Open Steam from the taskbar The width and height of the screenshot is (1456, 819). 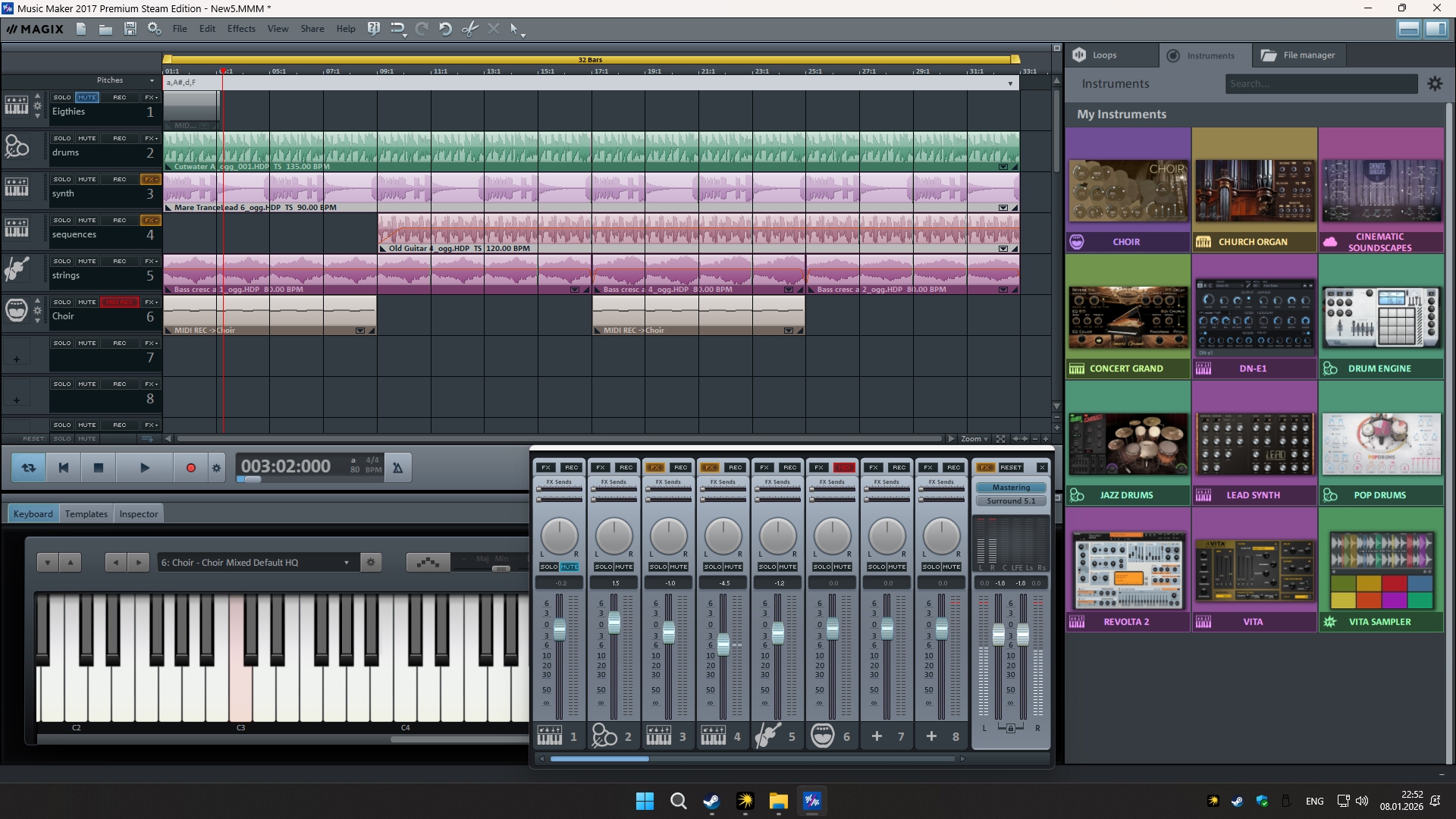[x=711, y=801]
